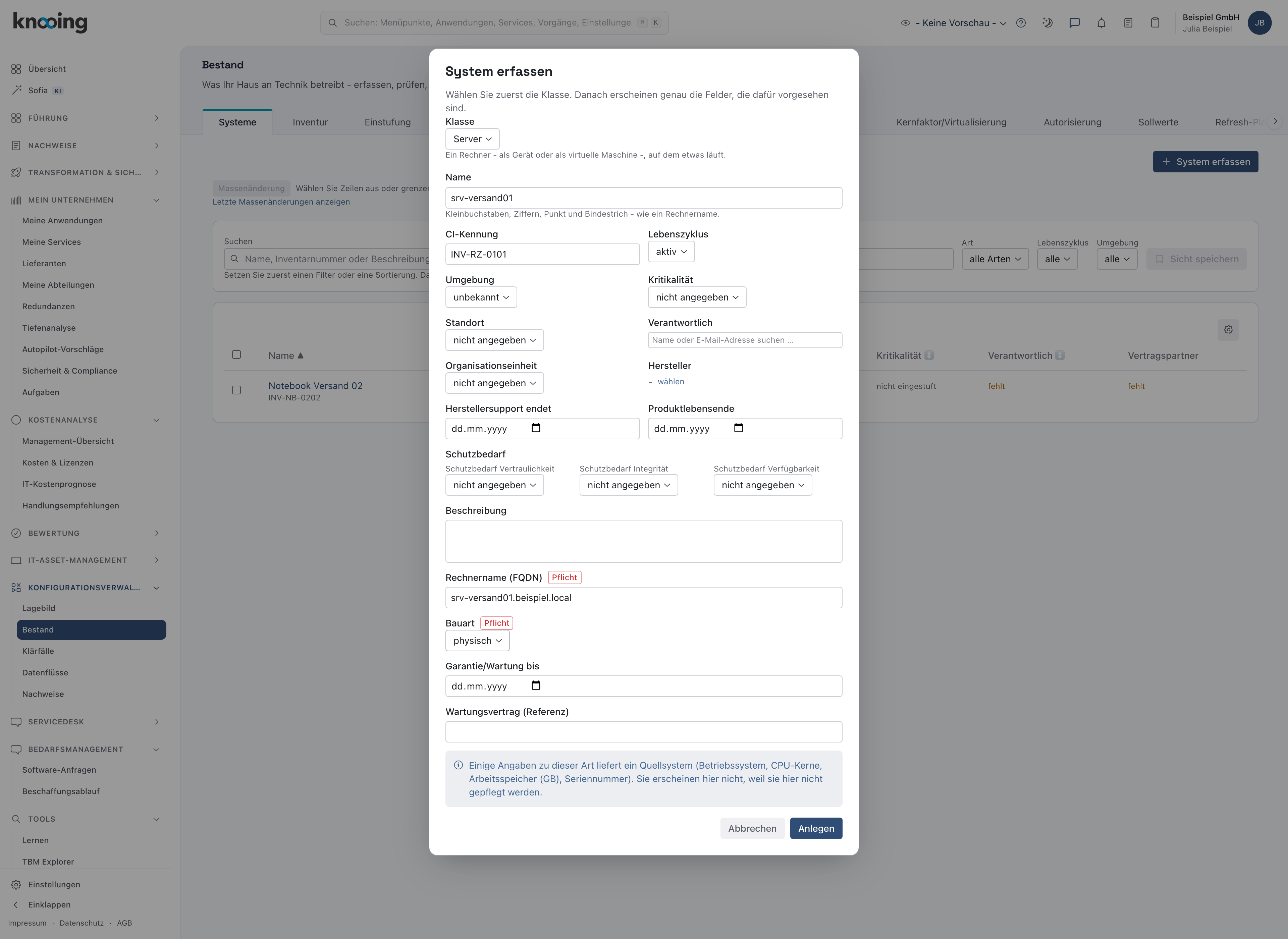
Task: Toggle dark mode moon icon
Action: point(1048,23)
